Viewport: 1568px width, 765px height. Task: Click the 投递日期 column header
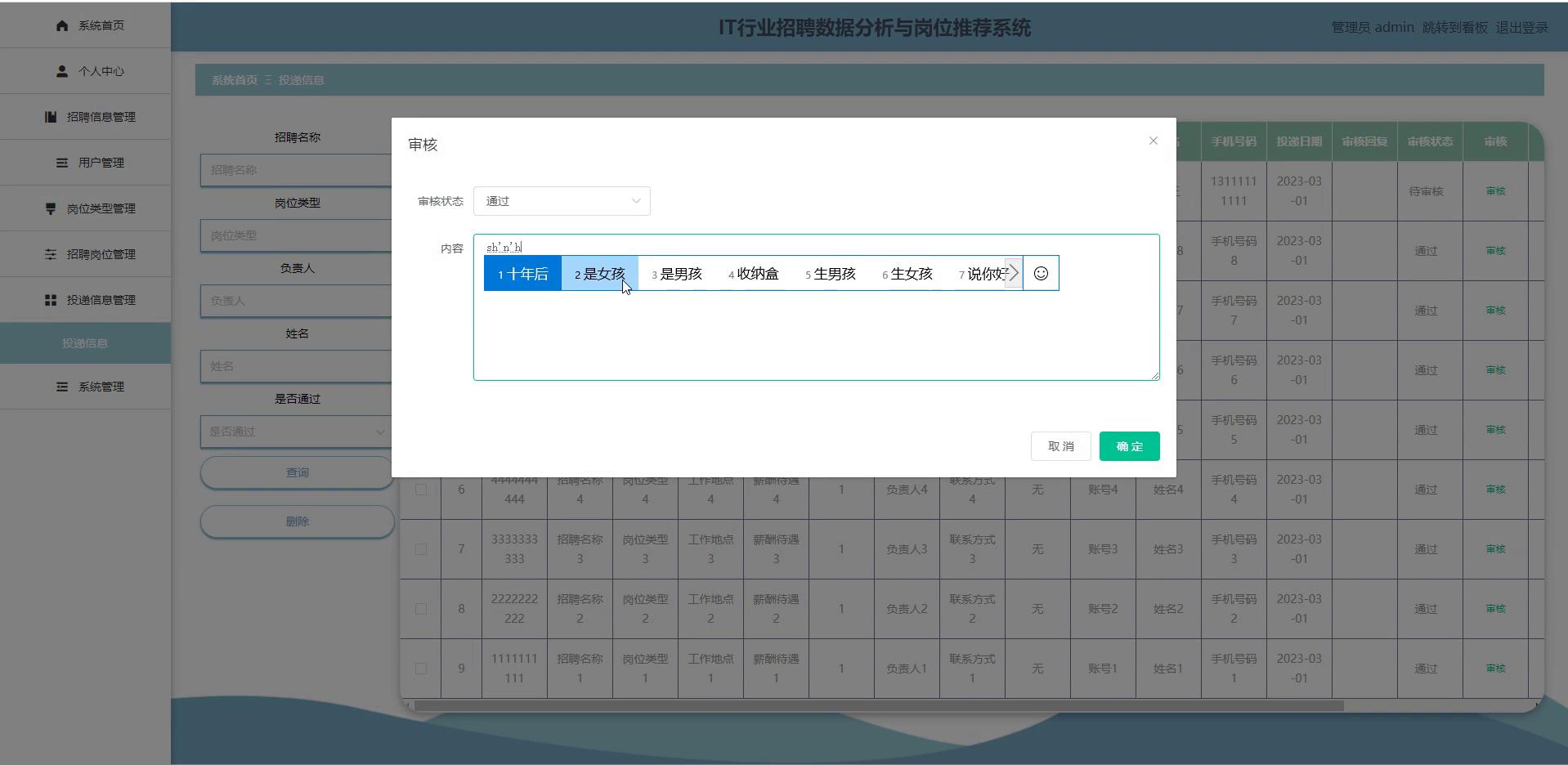[1299, 141]
